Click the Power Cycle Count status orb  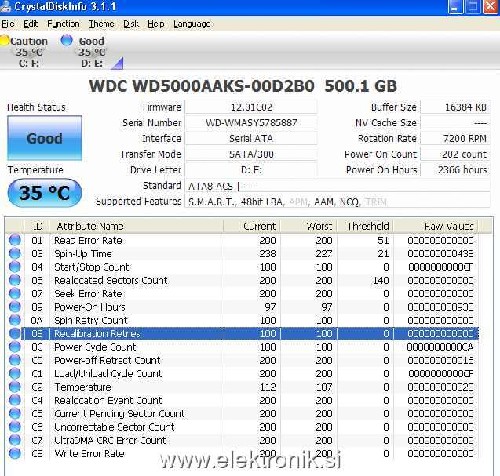14,347
